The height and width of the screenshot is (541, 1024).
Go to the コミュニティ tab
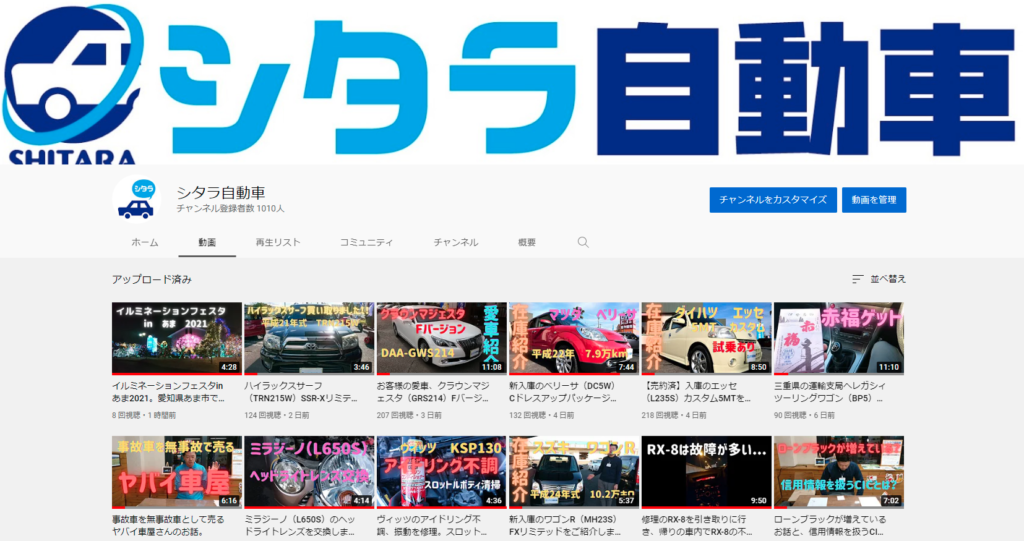tap(366, 242)
